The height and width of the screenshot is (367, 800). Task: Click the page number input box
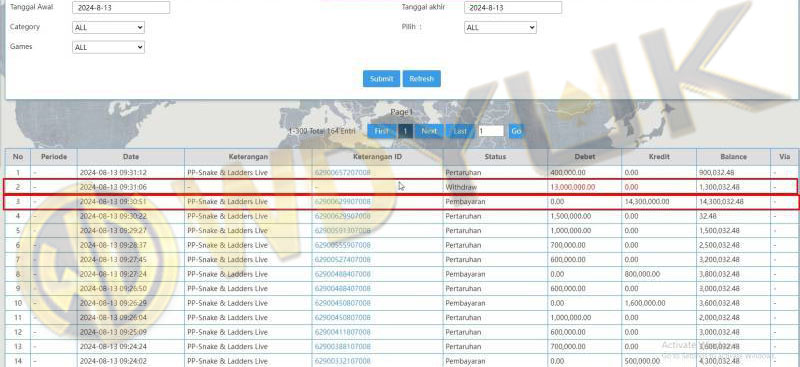point(491,131)
